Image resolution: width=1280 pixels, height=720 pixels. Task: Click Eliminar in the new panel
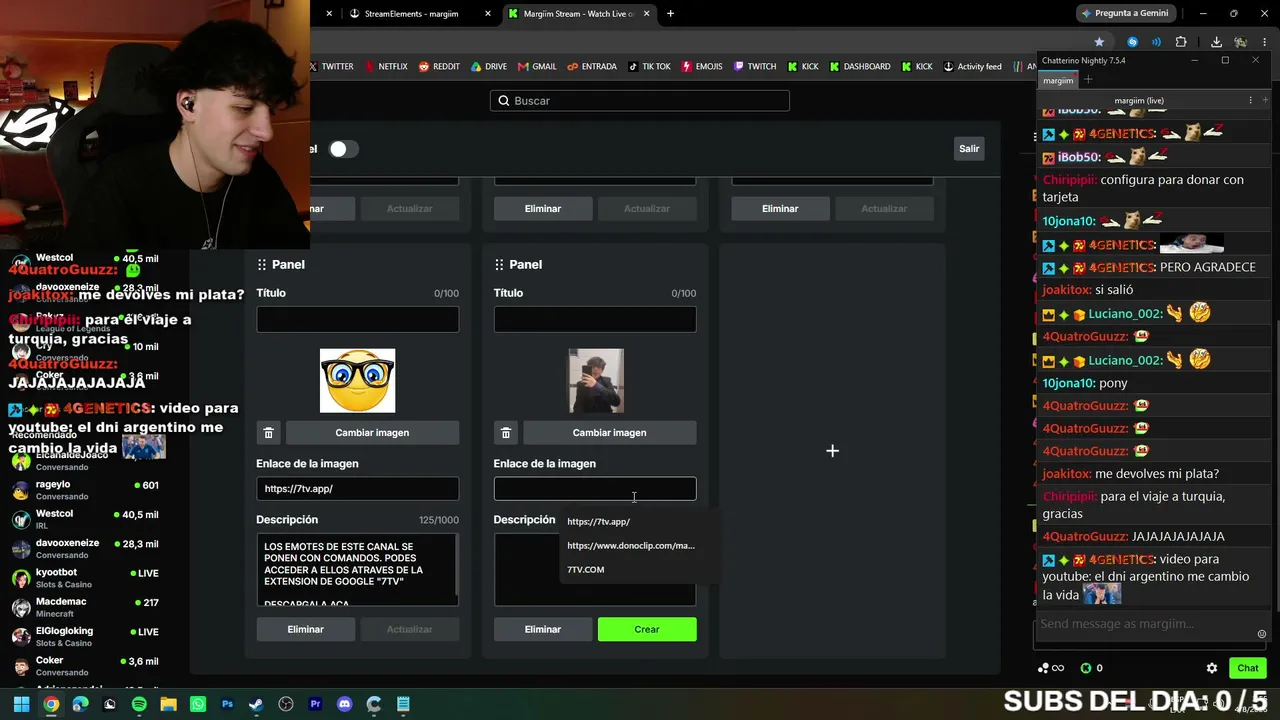(x=543, y=630)
